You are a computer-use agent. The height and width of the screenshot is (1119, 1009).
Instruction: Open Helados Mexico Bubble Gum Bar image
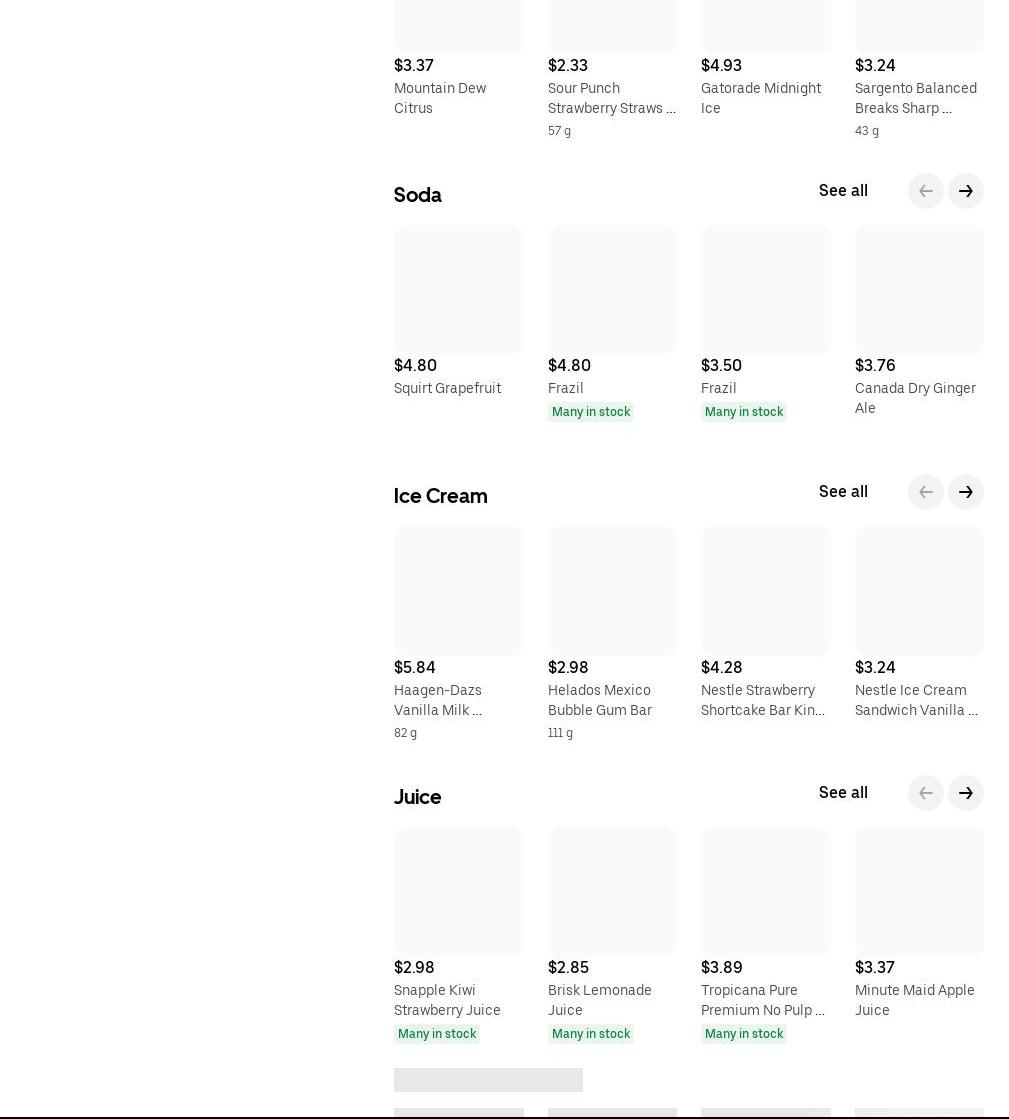(612, 591)
